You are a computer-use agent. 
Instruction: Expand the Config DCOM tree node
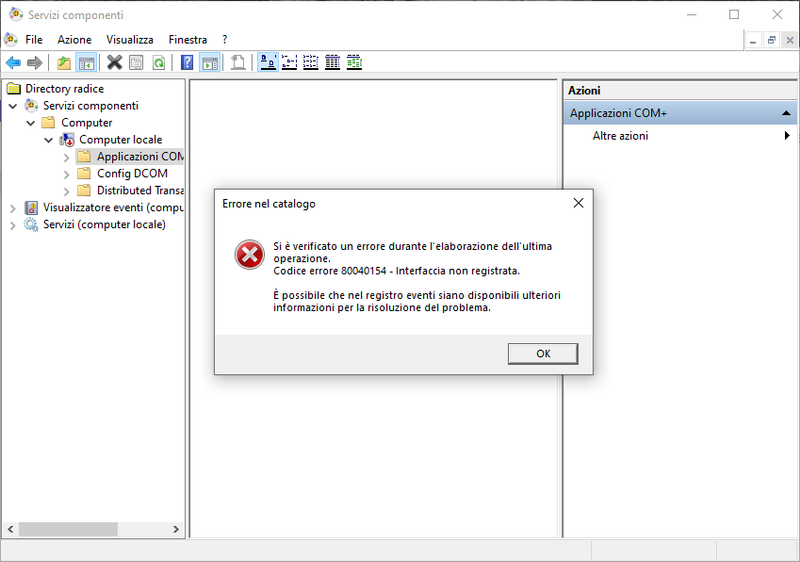[66, 174]
